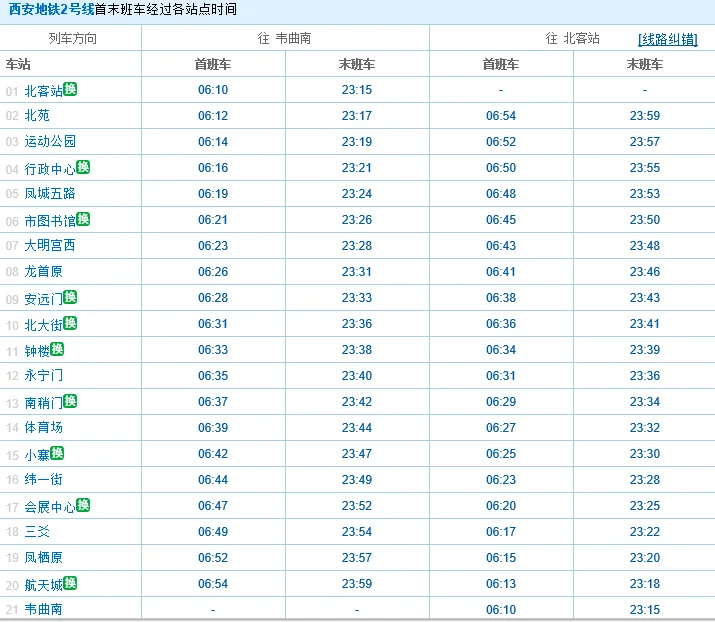The height and width of the screenshot is (622, 715).
Task: Click 06:54 time in 航天城 row
Action: [213, 584]
